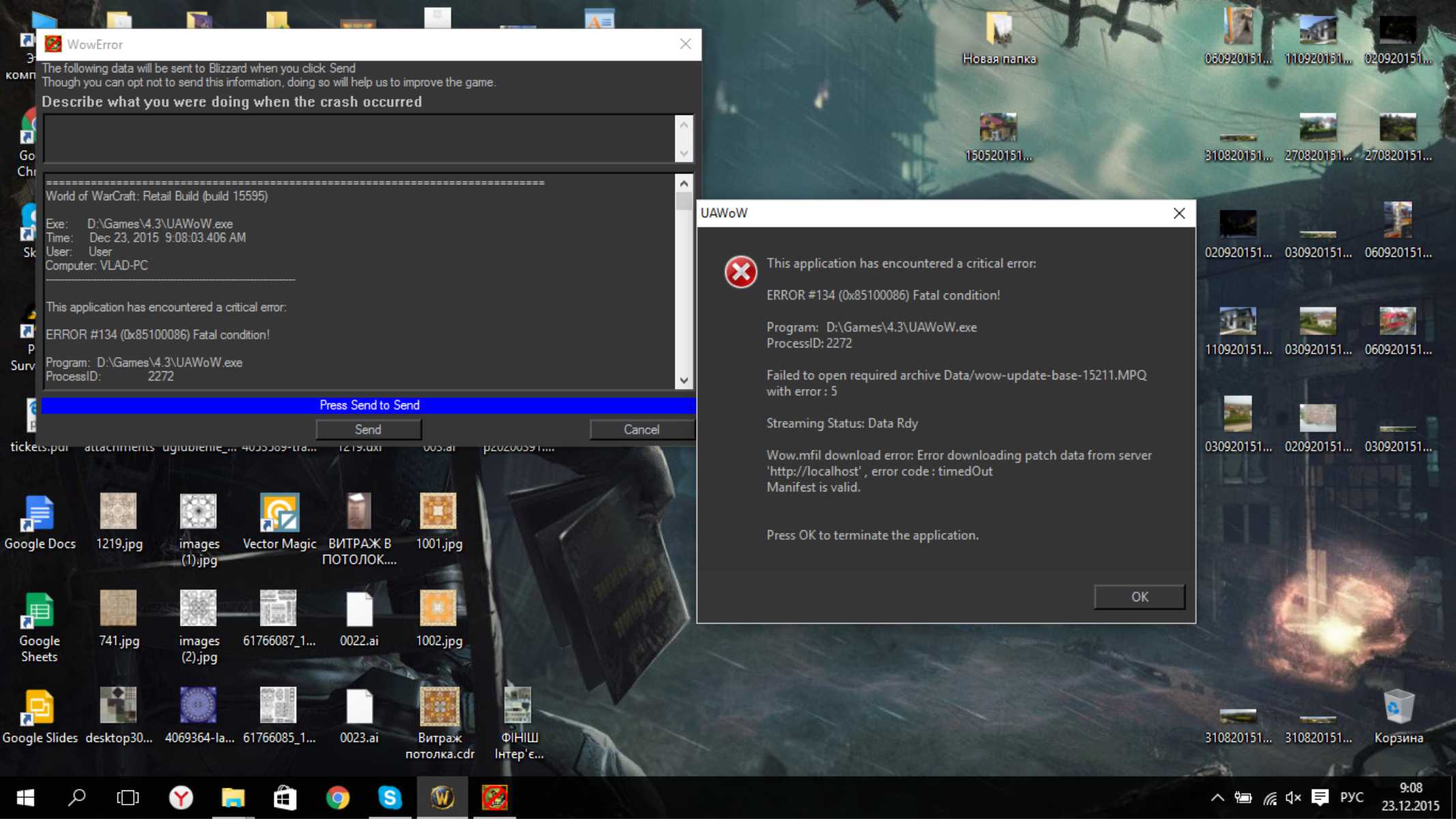
Task: Click the taskbar clock showing 9:08
Action: pyautogui.click(x=1410, y=797)
